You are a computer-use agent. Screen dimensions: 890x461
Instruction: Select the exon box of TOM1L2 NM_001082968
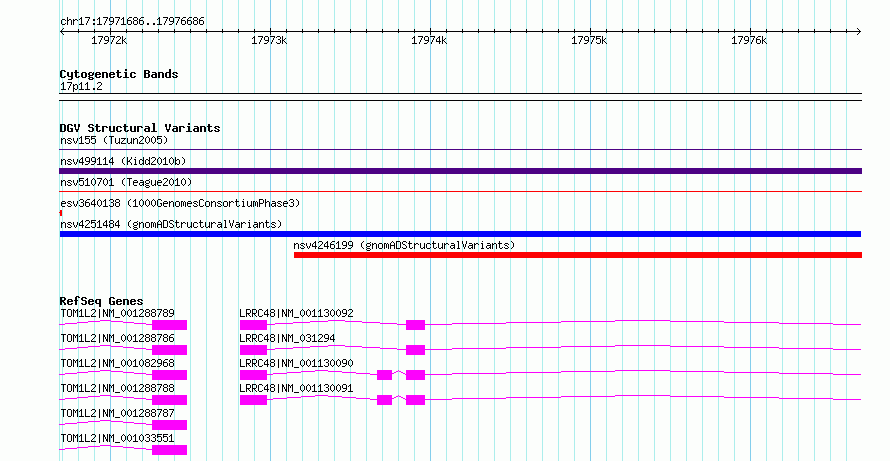[x=170, y=375]
